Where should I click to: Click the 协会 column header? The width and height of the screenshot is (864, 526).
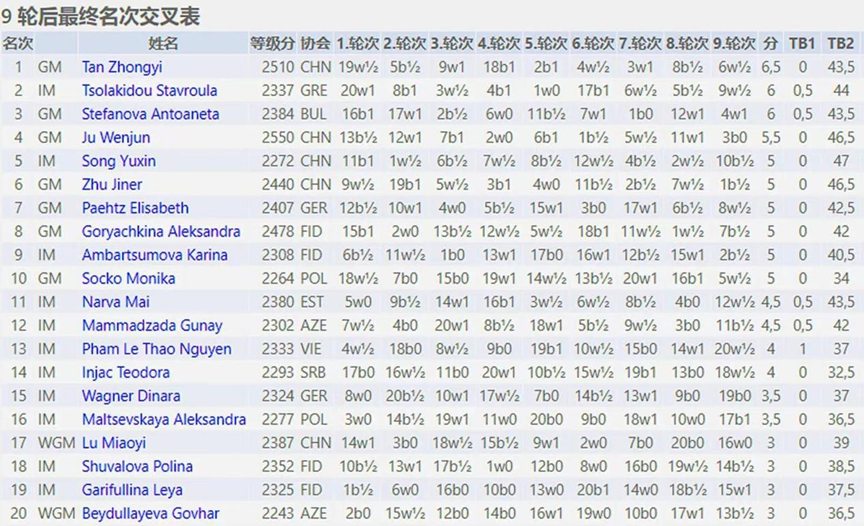pos(315,44)
